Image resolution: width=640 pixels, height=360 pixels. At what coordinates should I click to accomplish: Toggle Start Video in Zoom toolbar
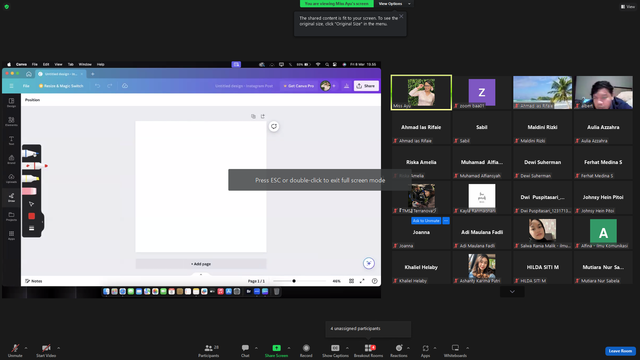(x=46, y=350)
